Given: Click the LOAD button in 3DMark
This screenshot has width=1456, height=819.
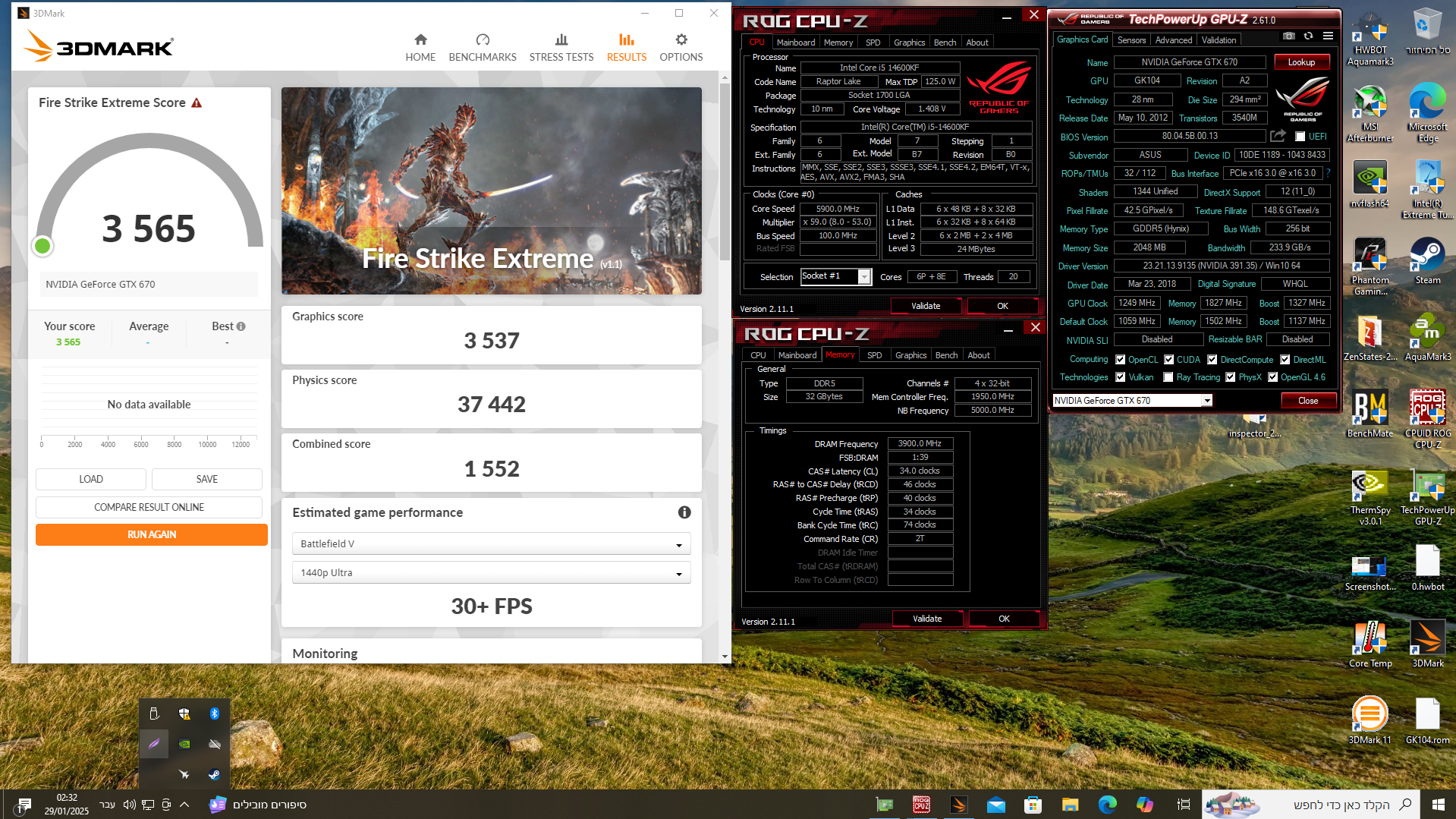Looking at the screenshot, I should 91,480.
